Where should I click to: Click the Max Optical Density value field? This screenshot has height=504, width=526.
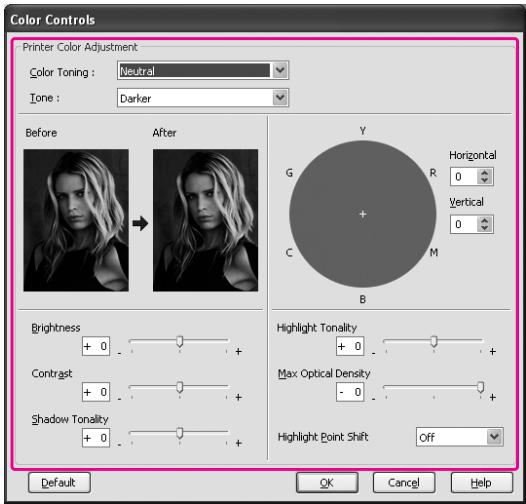350,392
